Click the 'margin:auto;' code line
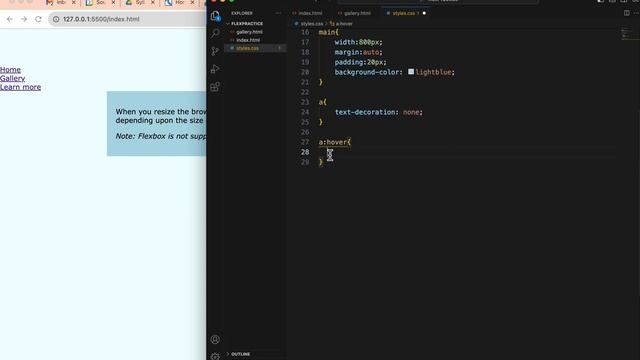Image resolution: width=640 pixels, height=360 pixels. tap(358, 52)
